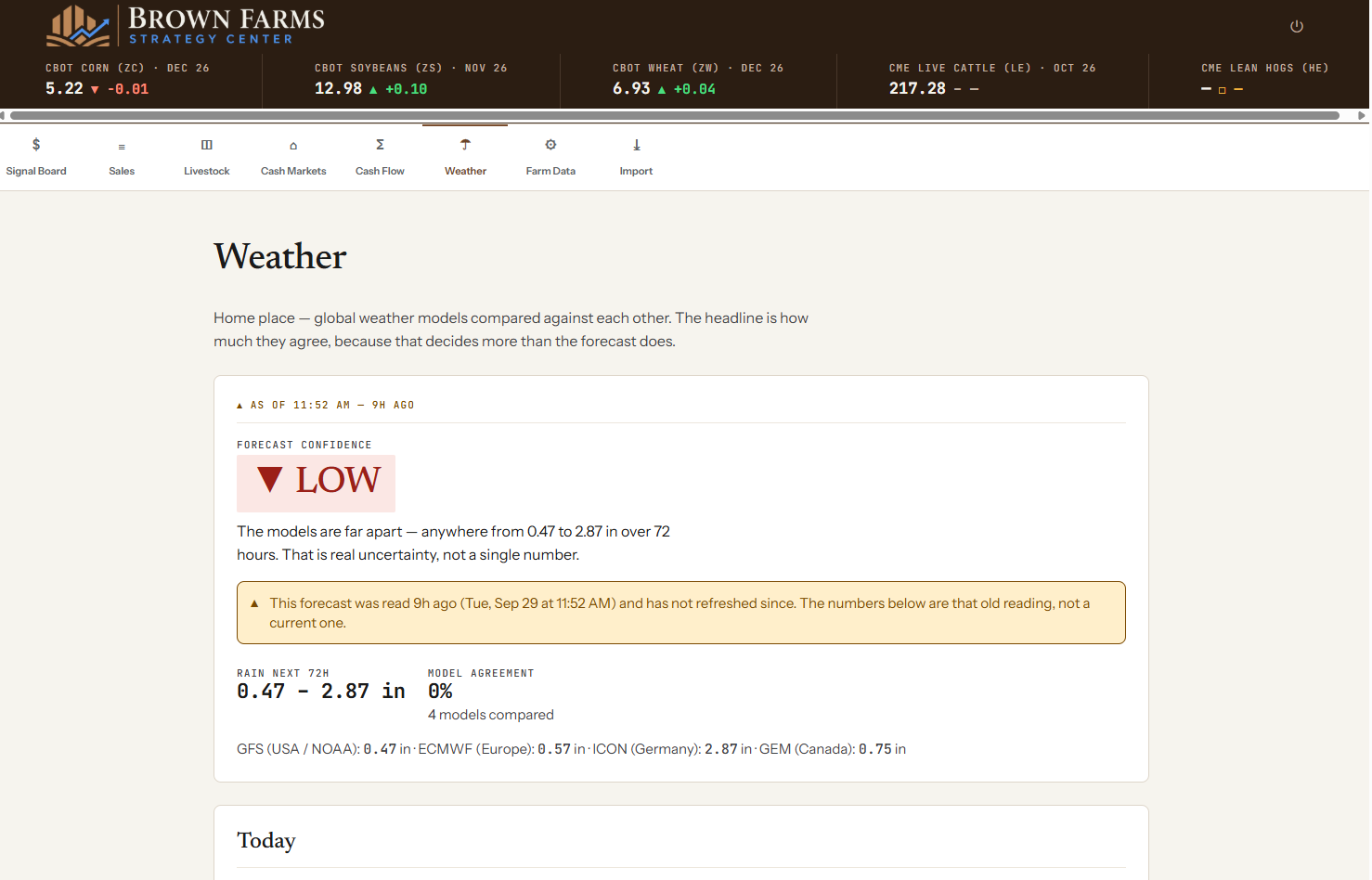Switch to Cash Markets tab
This screenshot has height=880, width=1372.
(293, 157)
